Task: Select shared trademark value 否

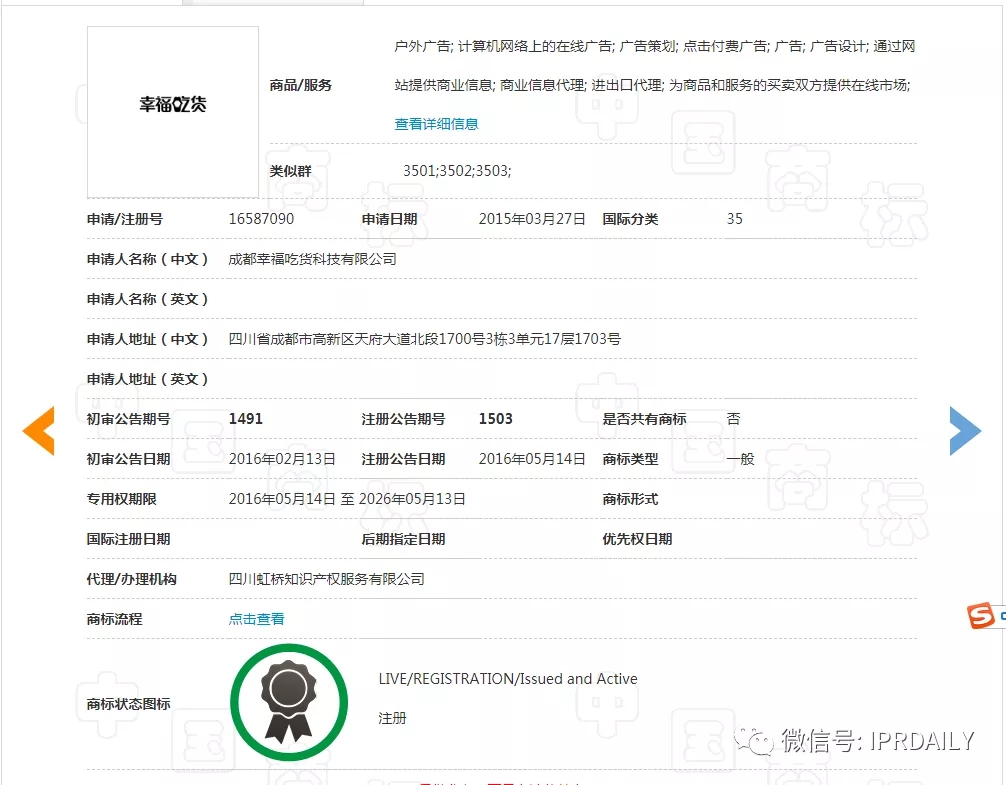Action: [733, 419]
